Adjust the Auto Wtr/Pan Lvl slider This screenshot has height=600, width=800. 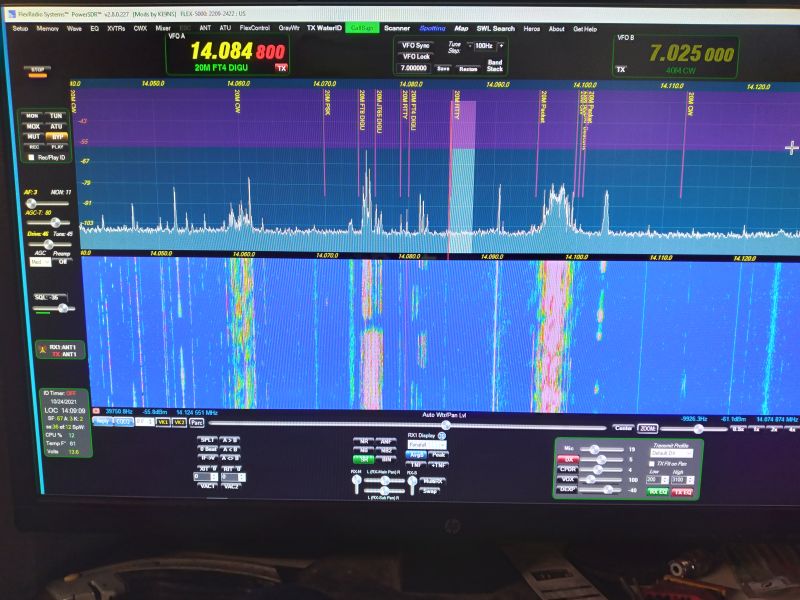coord(407,425)
